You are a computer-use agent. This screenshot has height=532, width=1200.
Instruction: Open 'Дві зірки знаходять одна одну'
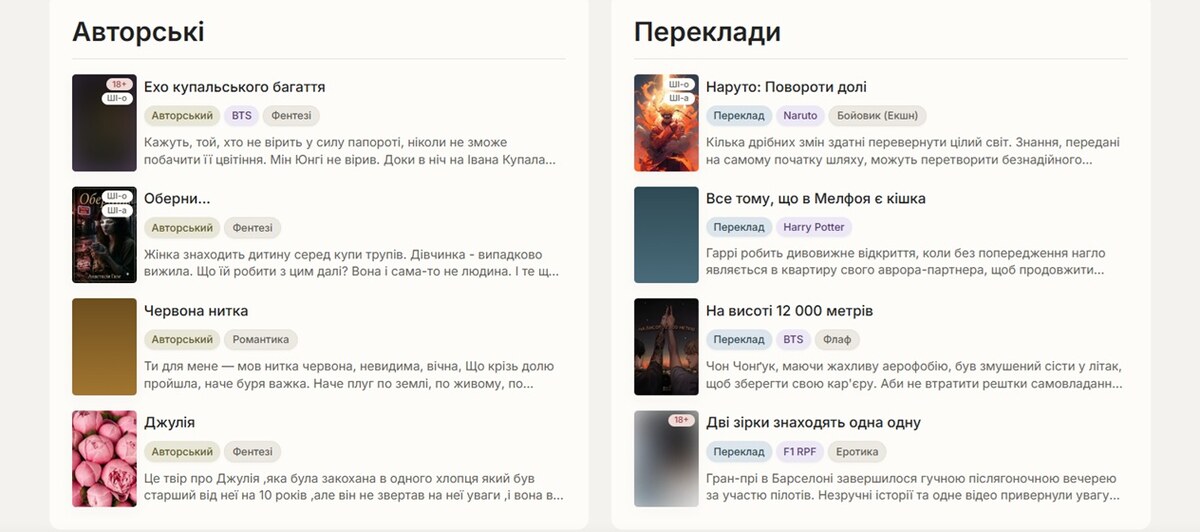(813, 423)
